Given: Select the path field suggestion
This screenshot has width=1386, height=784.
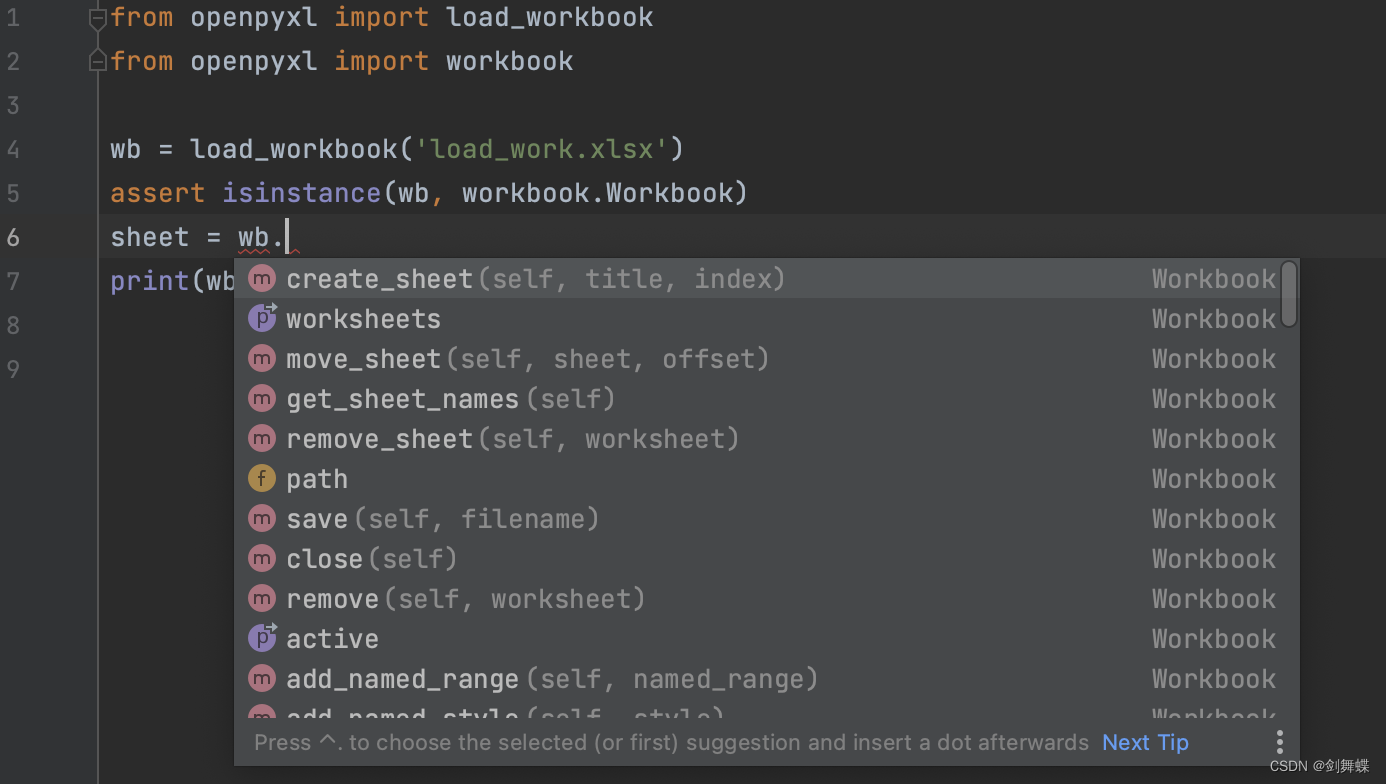Looking at the screenshot, I should (757, 479).
